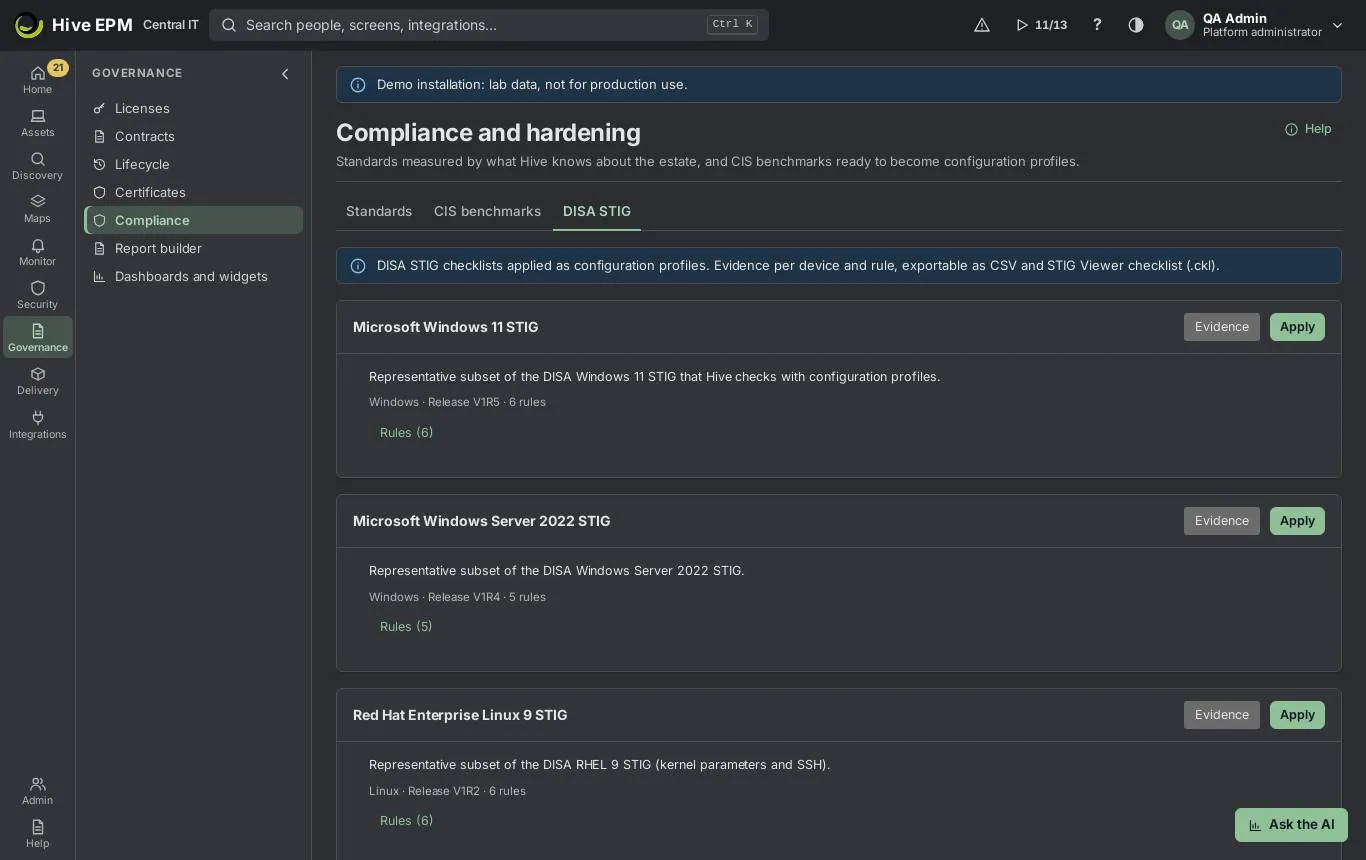
Task: Open the 11/13 run progress indicator
Action: 1041,25
